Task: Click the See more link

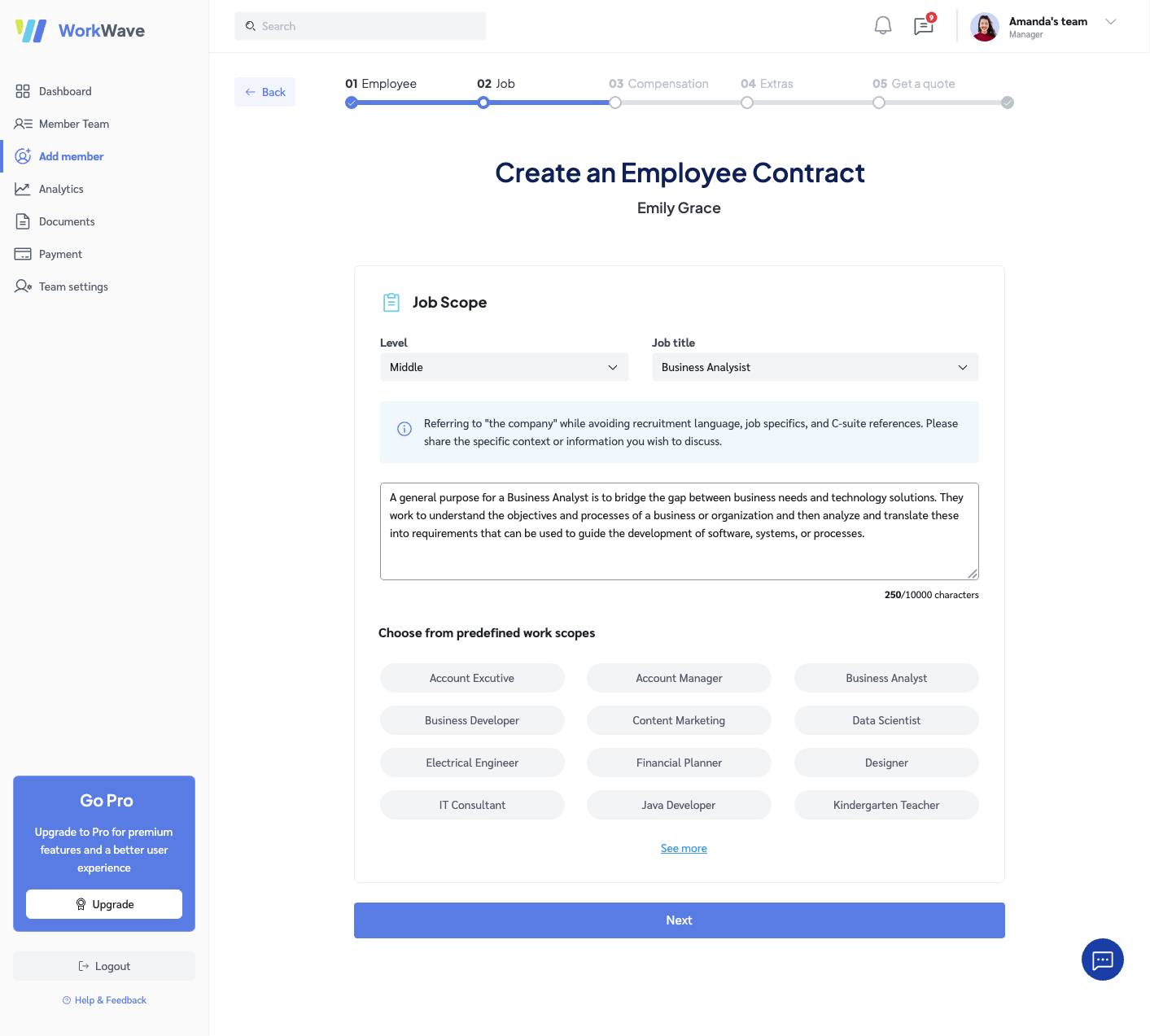Action: pyautogui.click(x=684, y=848)
